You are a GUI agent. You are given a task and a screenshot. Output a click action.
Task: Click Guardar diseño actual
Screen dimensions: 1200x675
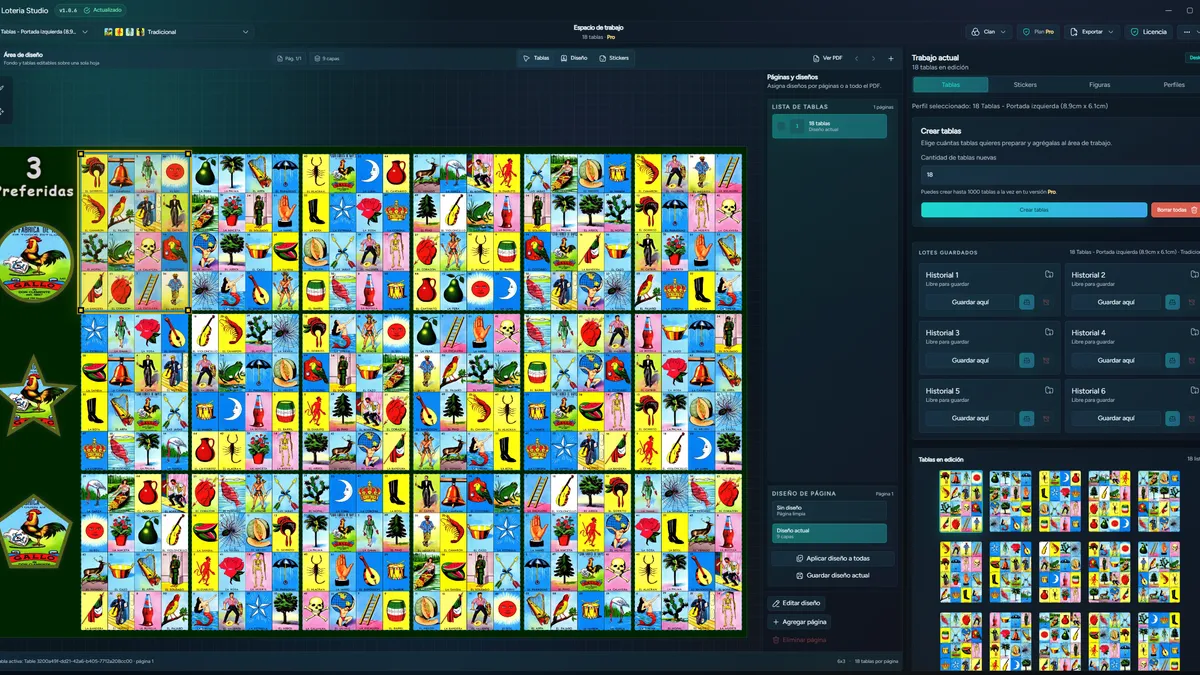point(831,575)
